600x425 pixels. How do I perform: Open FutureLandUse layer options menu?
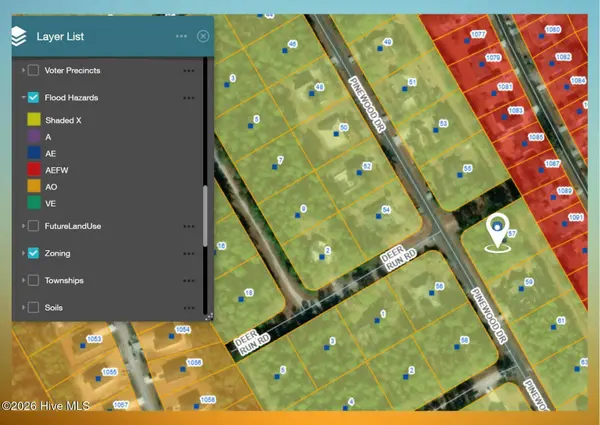pyautogui.click(x=188, y=227)
